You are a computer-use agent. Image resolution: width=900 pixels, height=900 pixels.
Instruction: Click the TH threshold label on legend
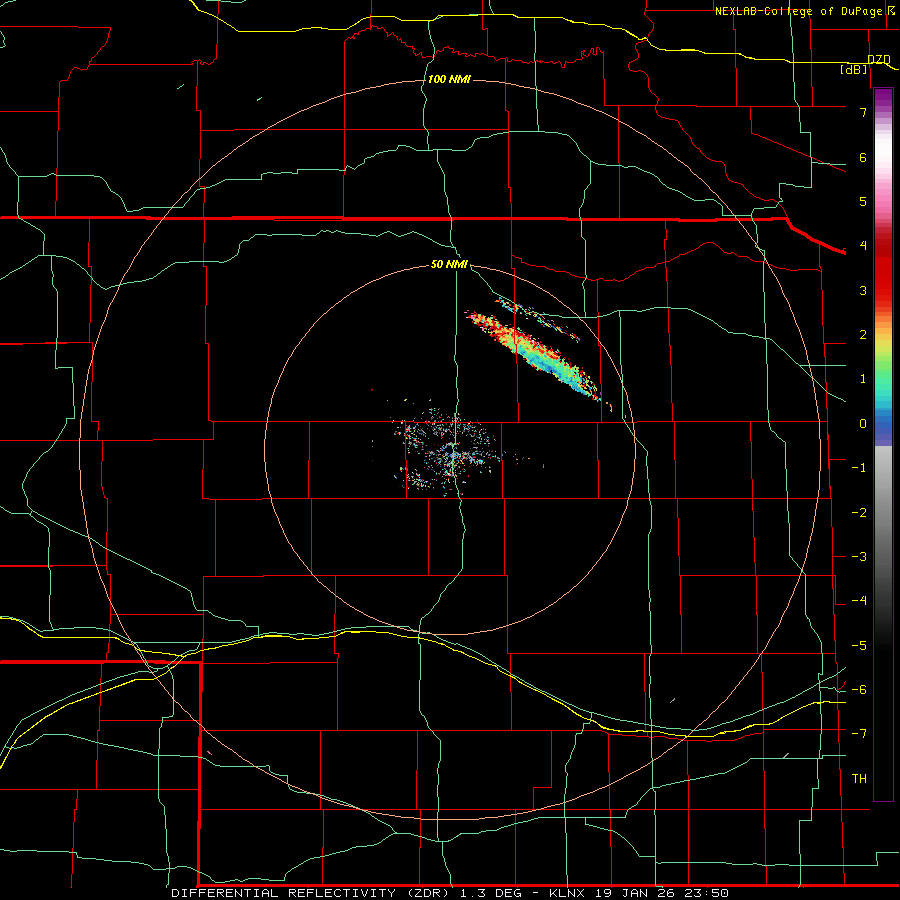pyautogui.click(x=859, y=779)
